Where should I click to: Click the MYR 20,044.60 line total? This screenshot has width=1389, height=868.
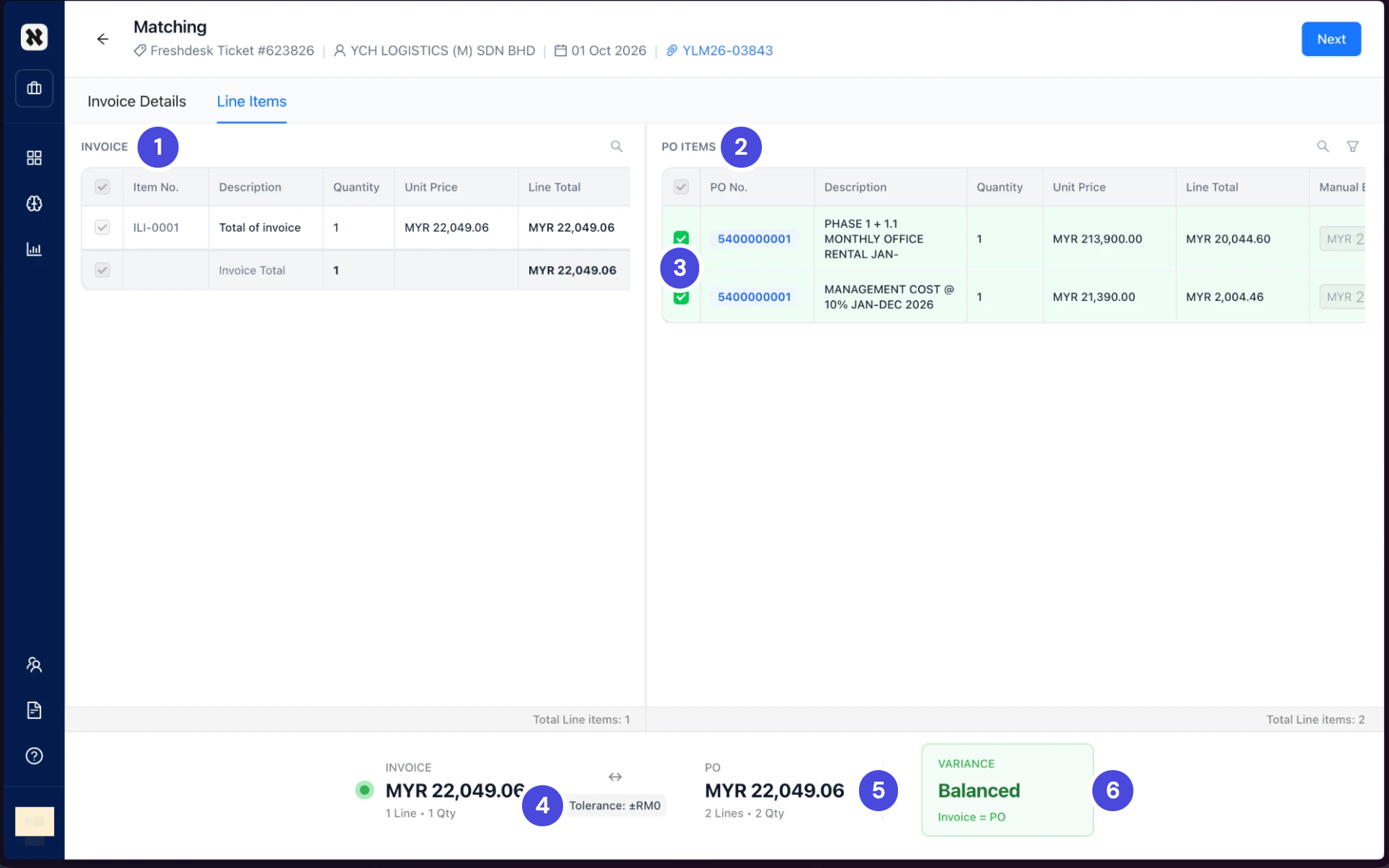1228,239
